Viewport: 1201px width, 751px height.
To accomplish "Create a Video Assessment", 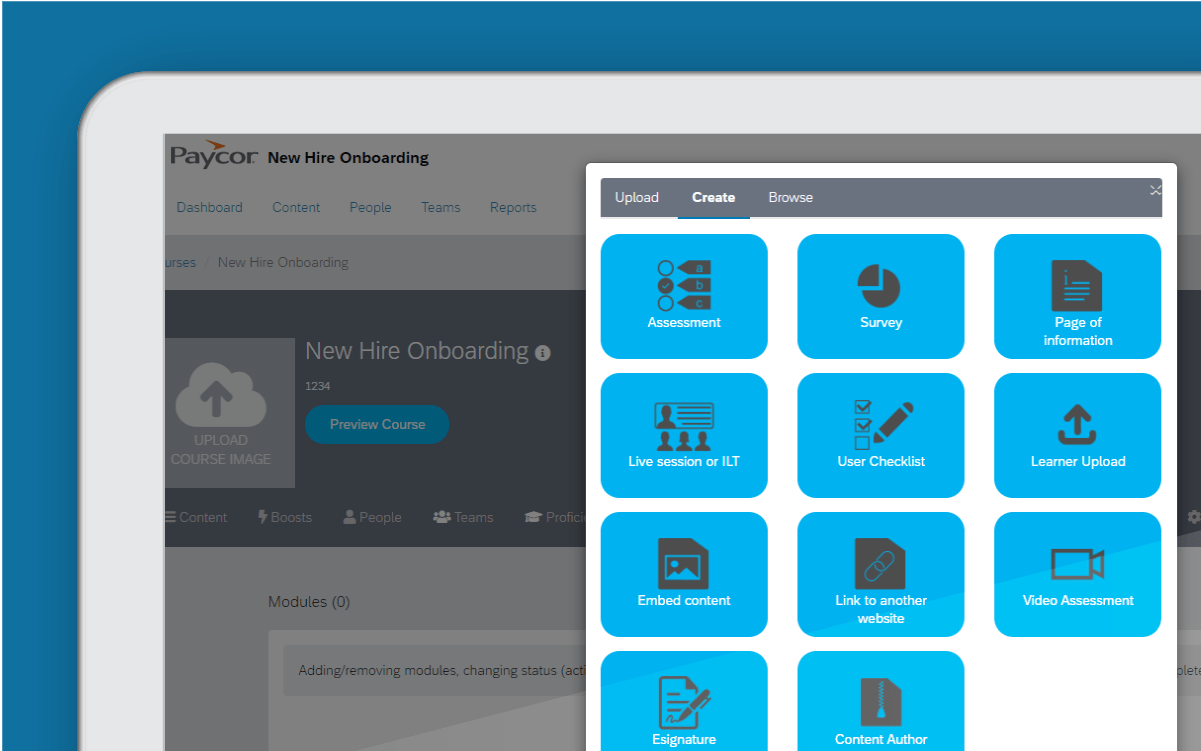I will coord(1077,574).
